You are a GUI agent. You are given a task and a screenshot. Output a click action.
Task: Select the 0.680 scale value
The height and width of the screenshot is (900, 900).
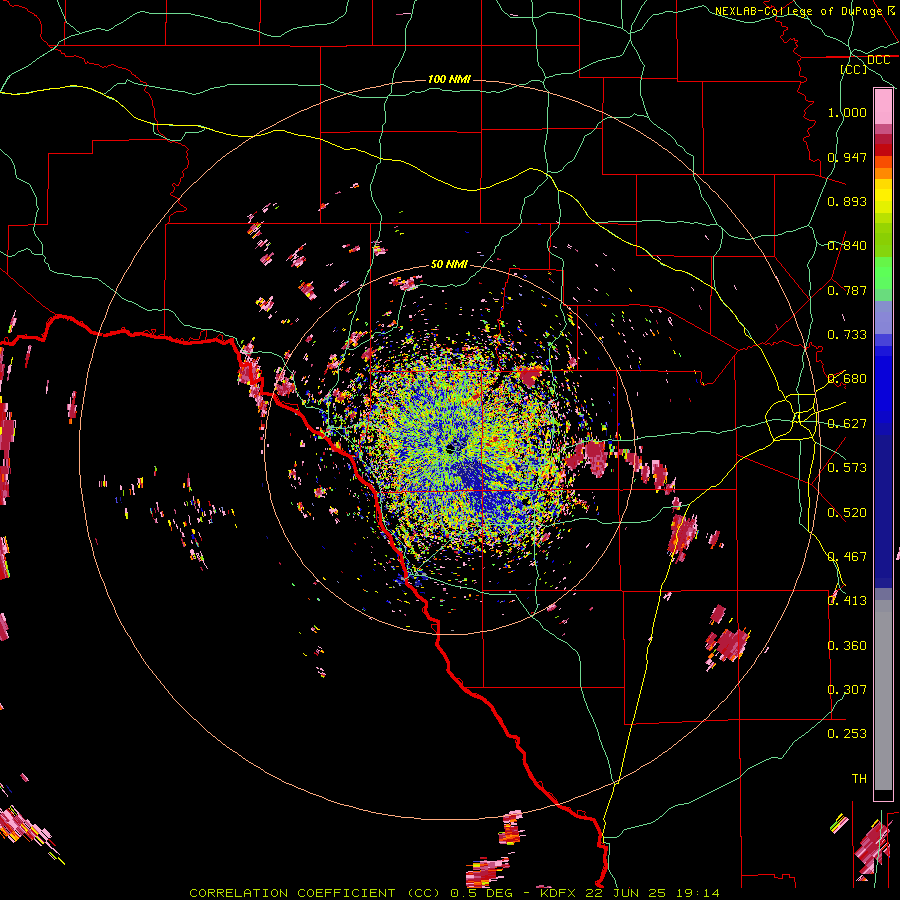pos(847,379)
